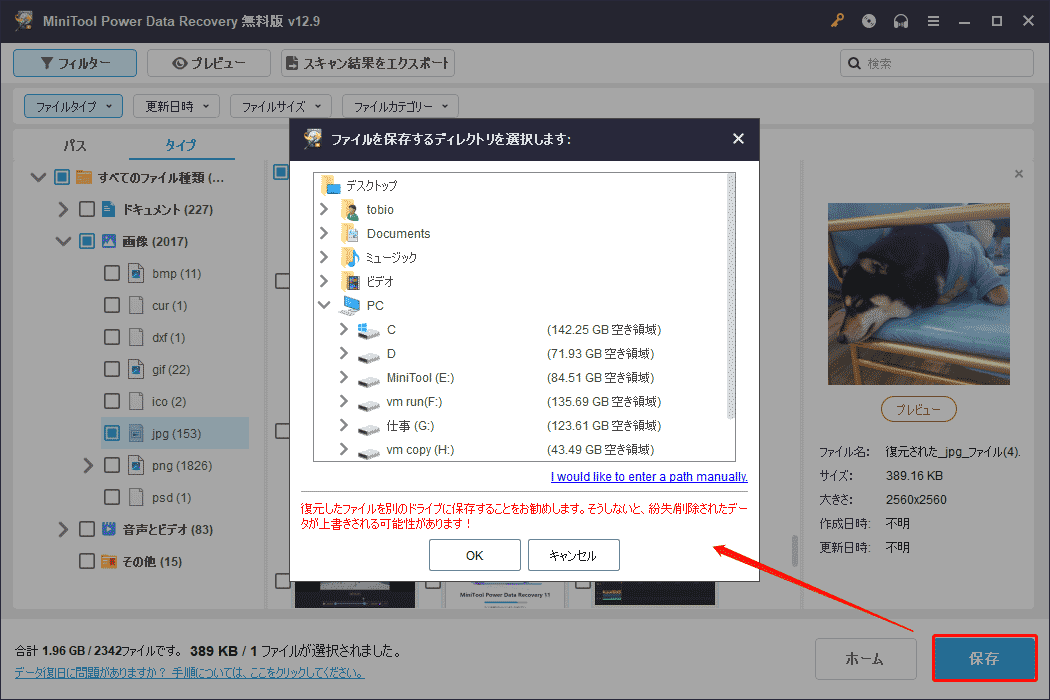Open the ファイルタイプ filter dropdown
Image resolution: width=1050 pixels, height=700 pixels.
point(74,106)
